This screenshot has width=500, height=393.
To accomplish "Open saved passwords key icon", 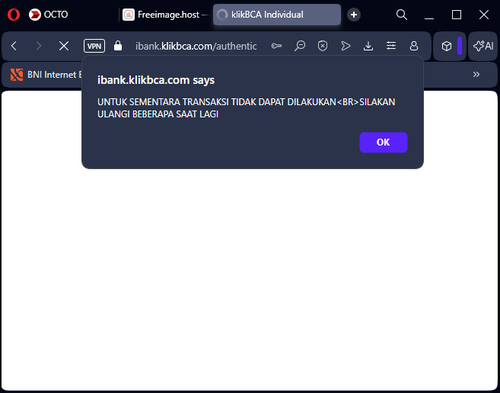I will 276,46.
